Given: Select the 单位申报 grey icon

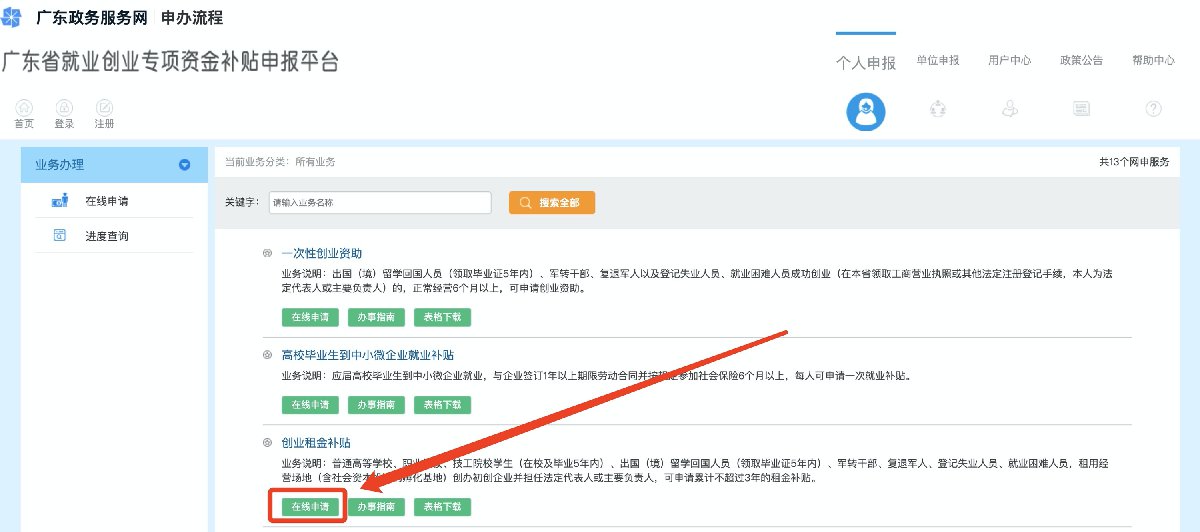Looking at the screenshot, I should point(938,109).
